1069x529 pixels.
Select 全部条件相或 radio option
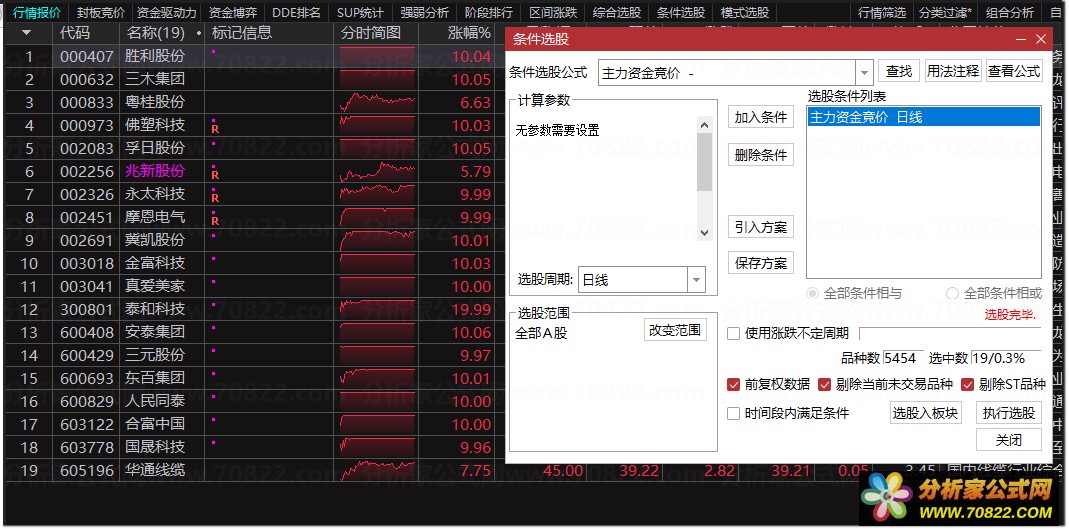(952, 293)
